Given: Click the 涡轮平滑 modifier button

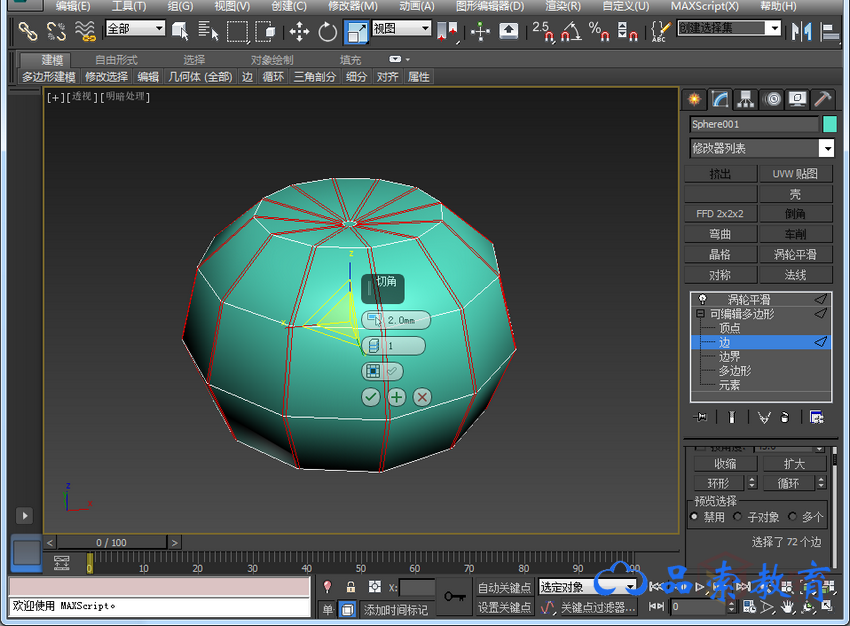Looking at the screenshot, I should [795, 254].
